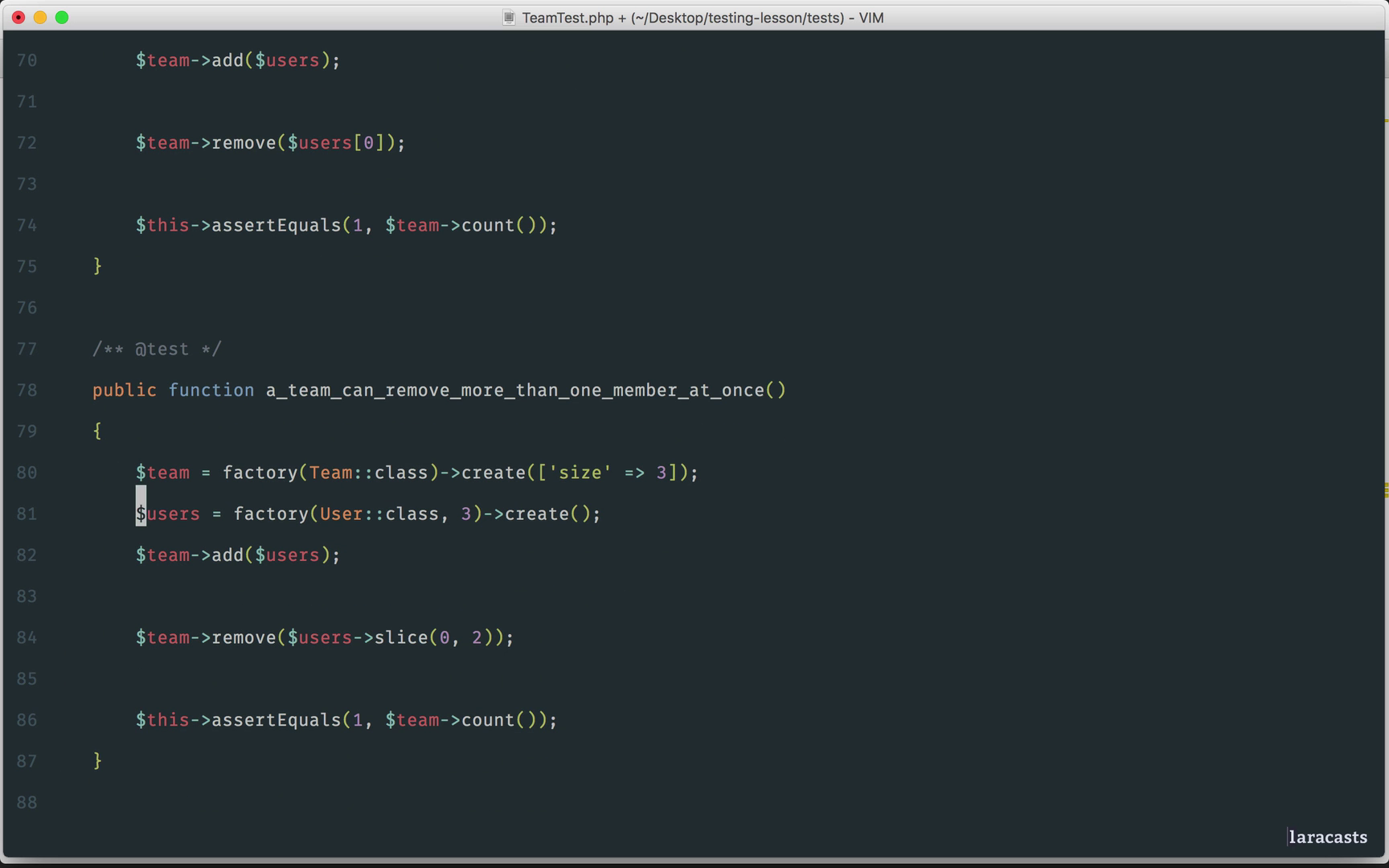
Task: Click the window title TeamTest.php
Action: [x=567, y=18]
